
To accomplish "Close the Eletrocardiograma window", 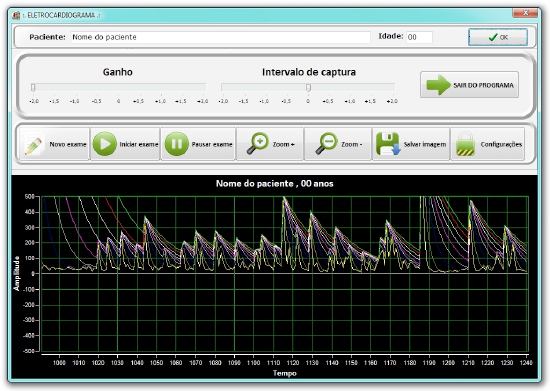I will 525,13.
